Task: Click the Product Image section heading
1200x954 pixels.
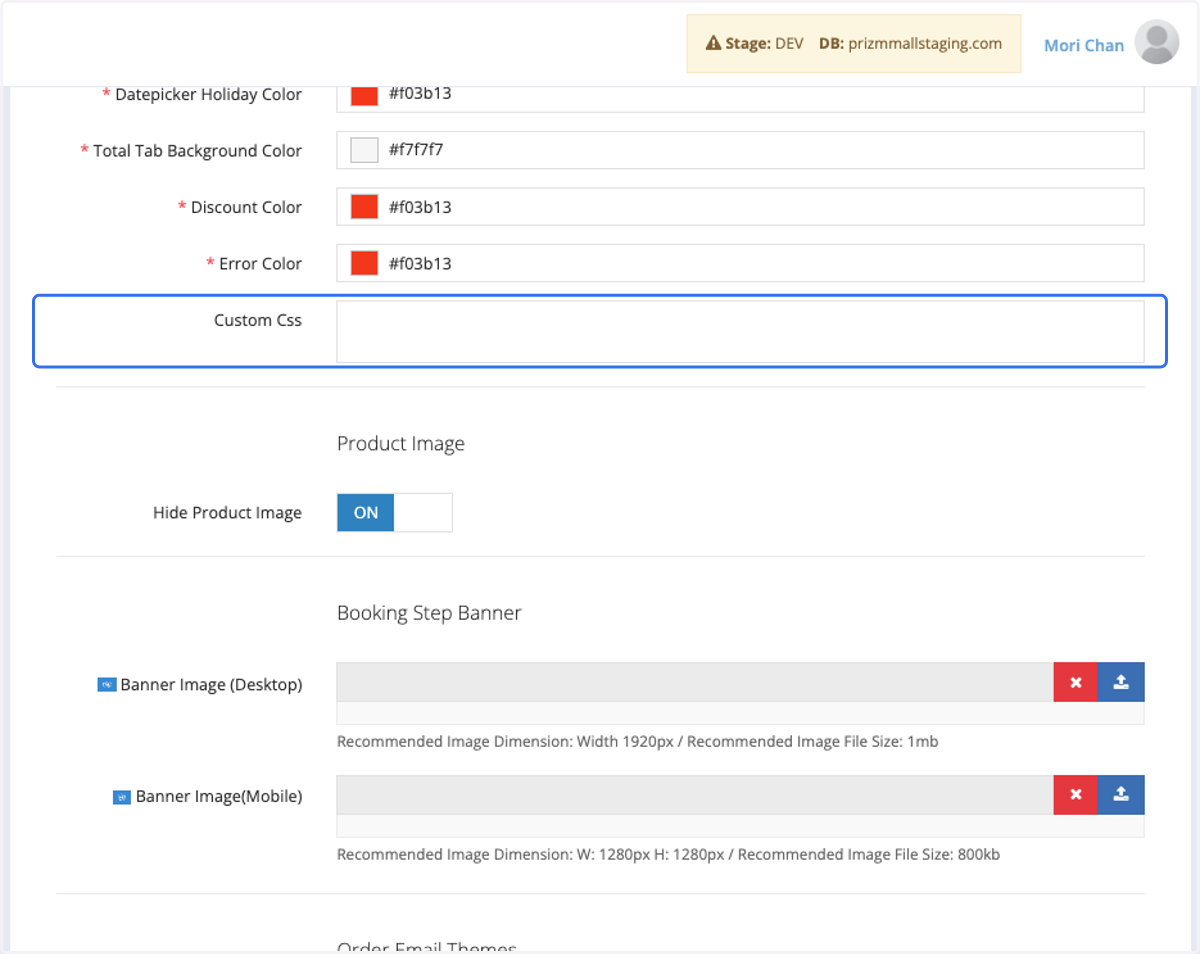Action: tap(401, 444)
